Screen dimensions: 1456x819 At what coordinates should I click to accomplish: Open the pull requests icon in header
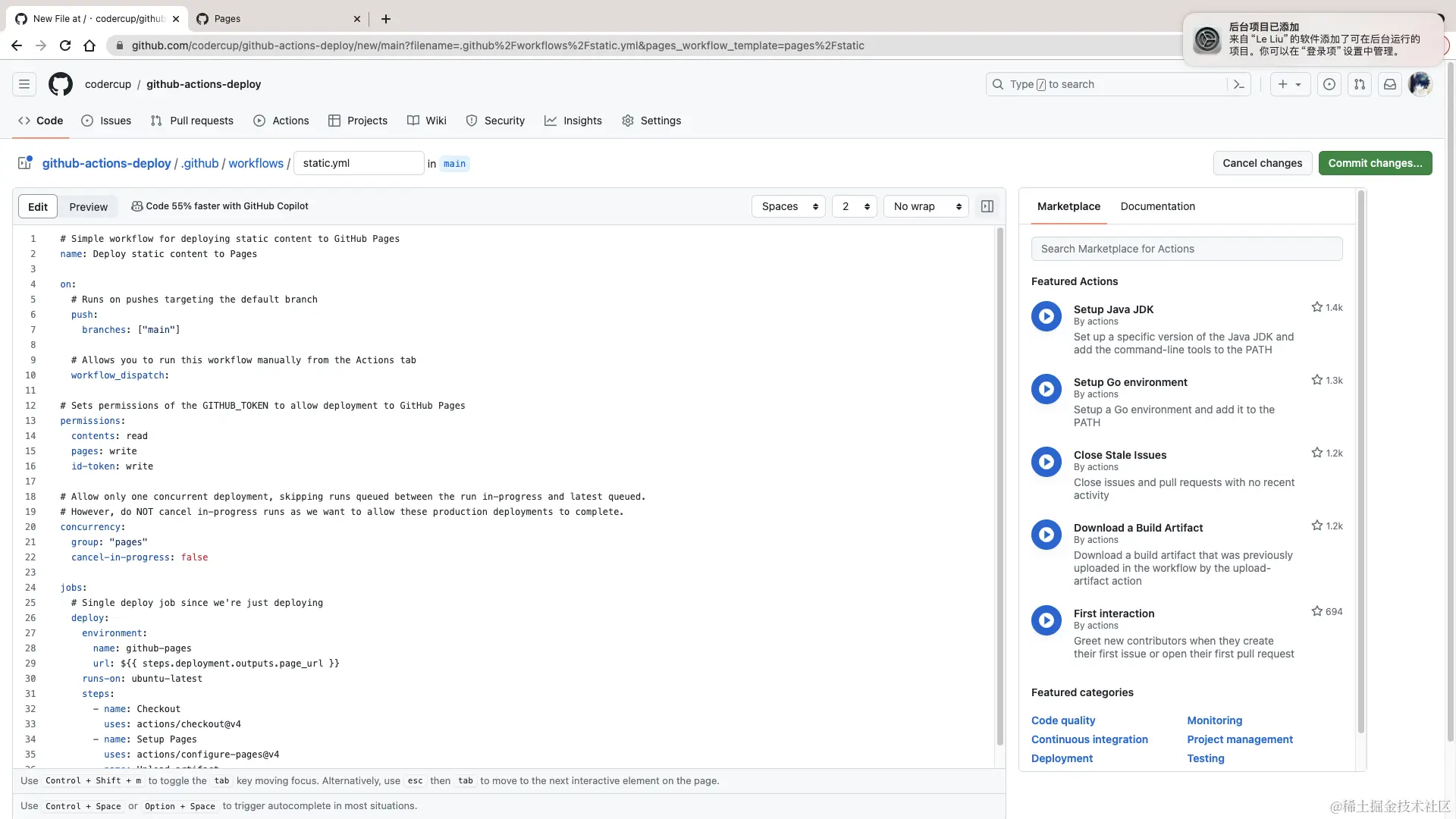coord(1360,84)
